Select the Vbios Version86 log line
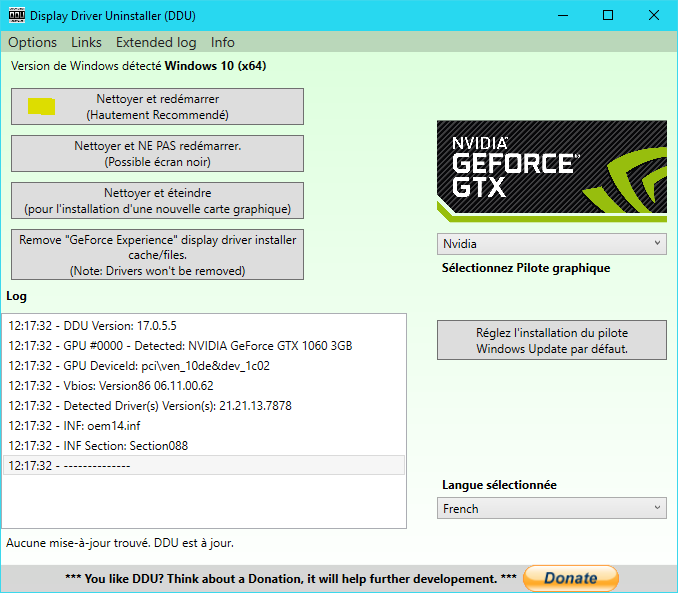678x593 pixels. (x=204, y=385)
